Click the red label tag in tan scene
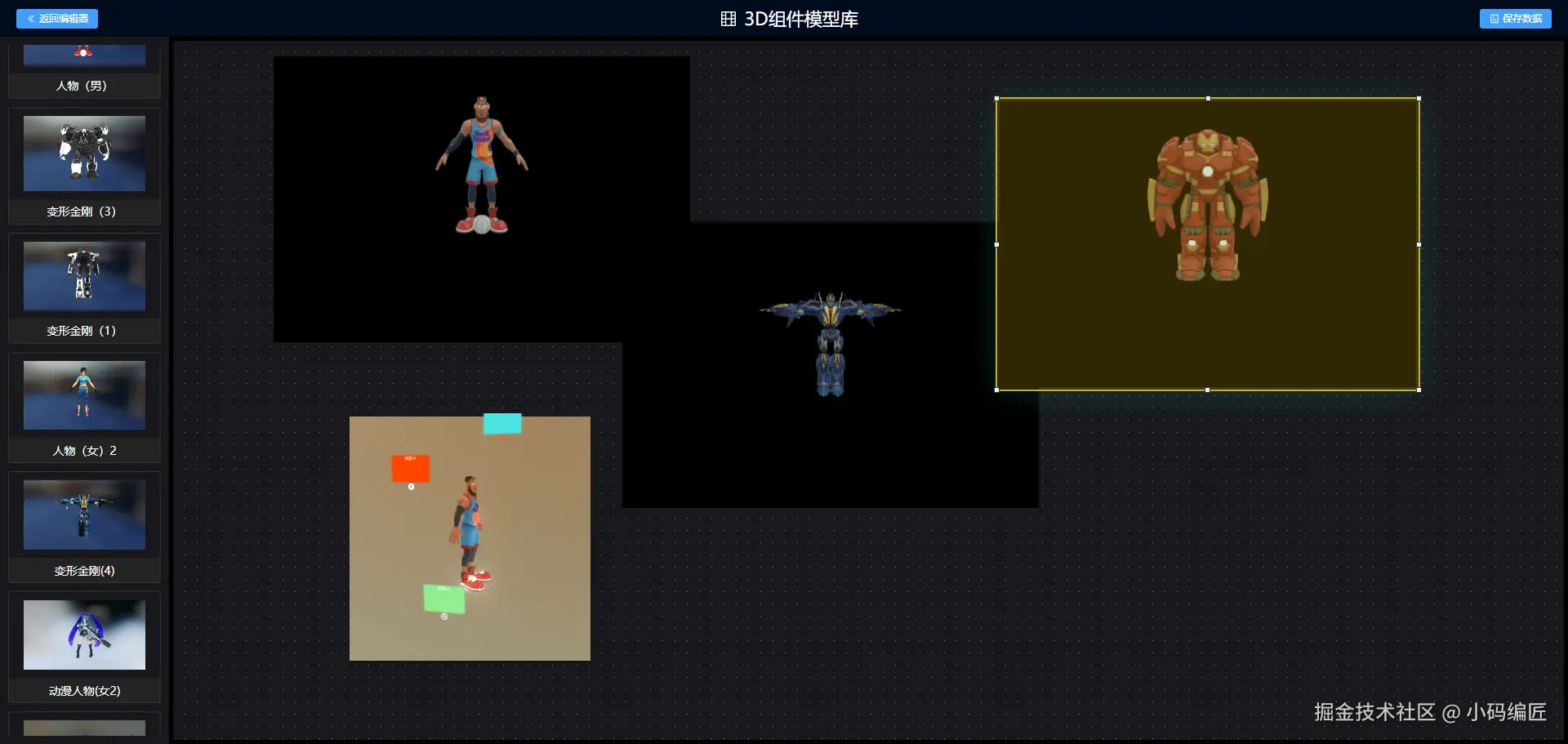The image size is (1568, 744). [410, 468]
